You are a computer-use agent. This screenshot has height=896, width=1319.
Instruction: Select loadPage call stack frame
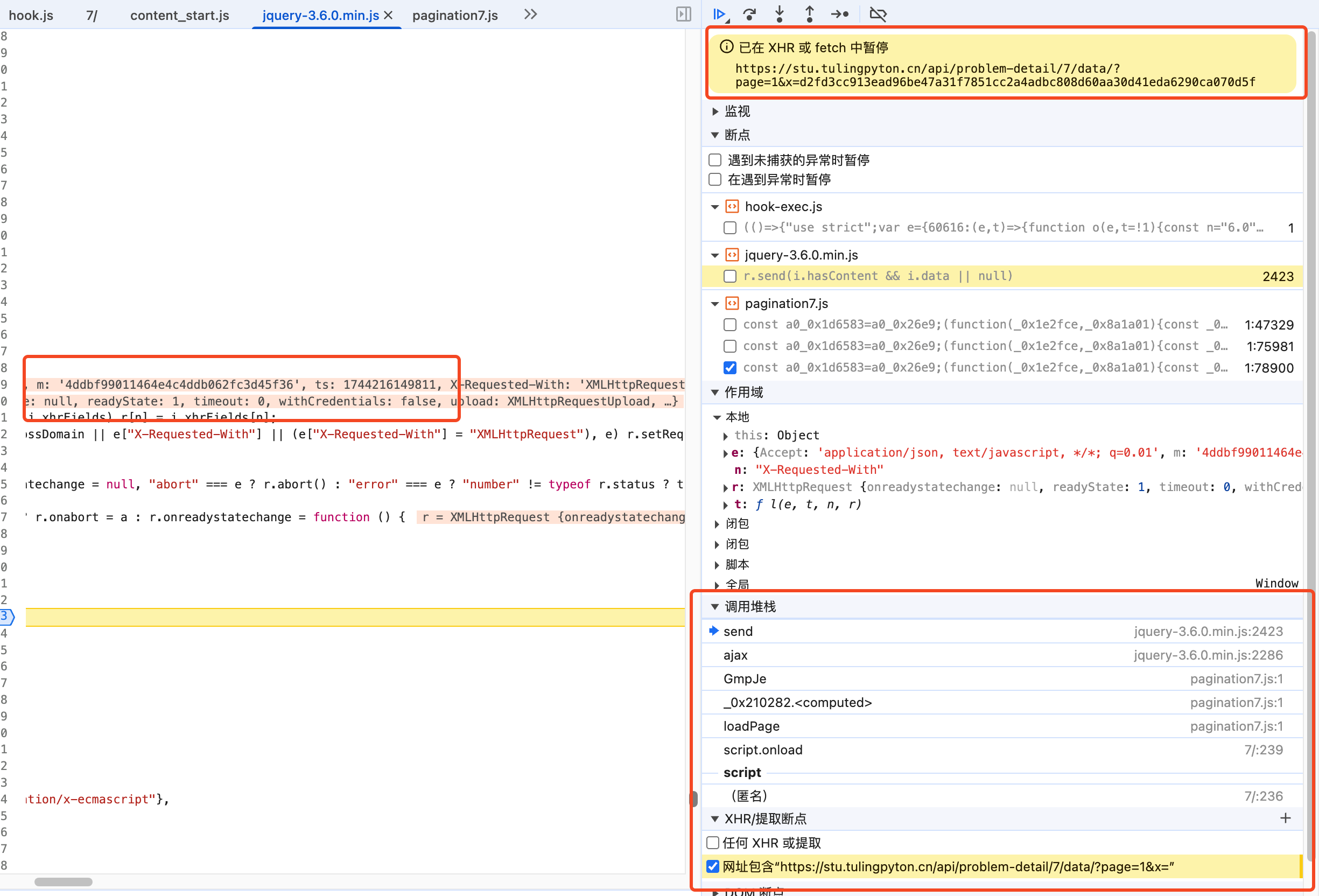pyautogui.click(x=751, y=726)
